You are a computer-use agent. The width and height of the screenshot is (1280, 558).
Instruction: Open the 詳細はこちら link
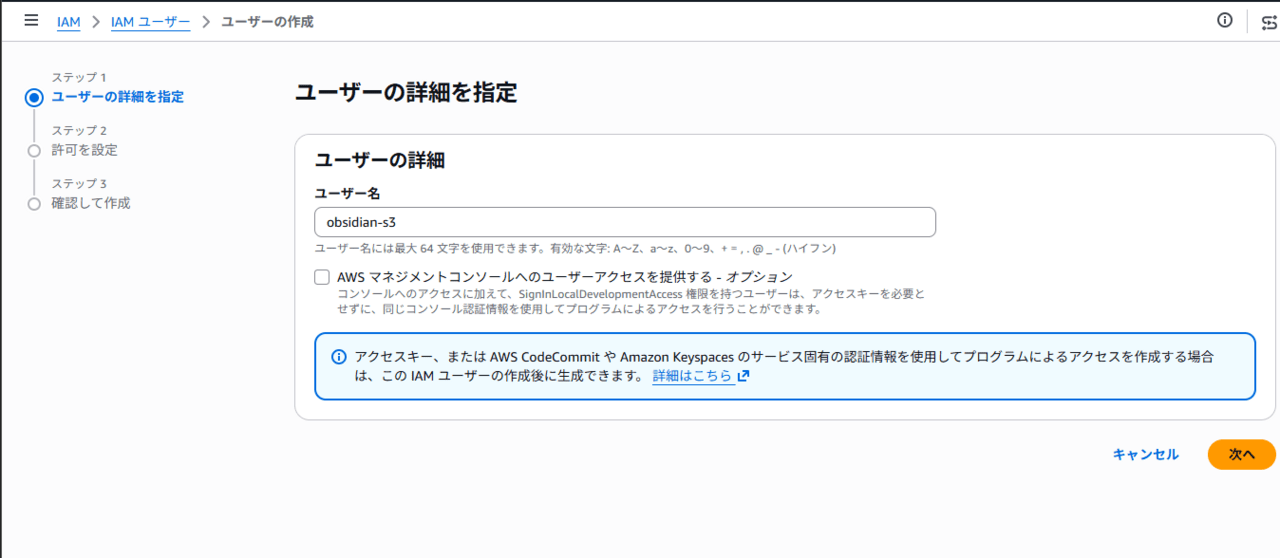tap(692, 376)
